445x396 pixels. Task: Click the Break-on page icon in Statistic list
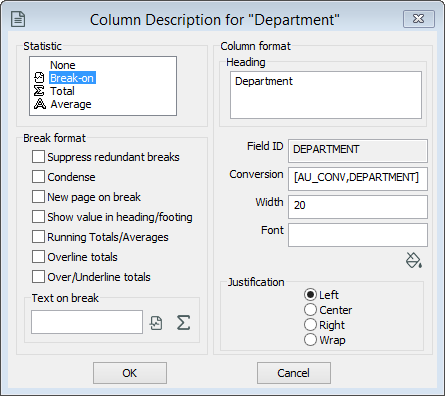coord(39,78)
